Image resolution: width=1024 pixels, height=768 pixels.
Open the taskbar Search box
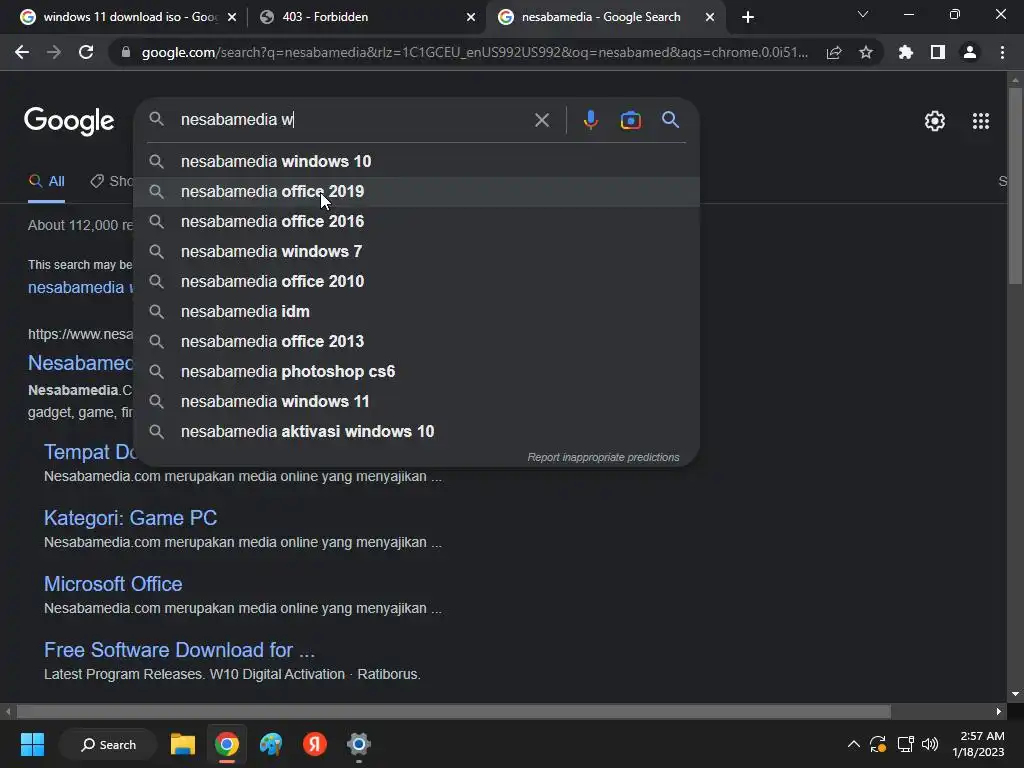click(x=108, y=744)
